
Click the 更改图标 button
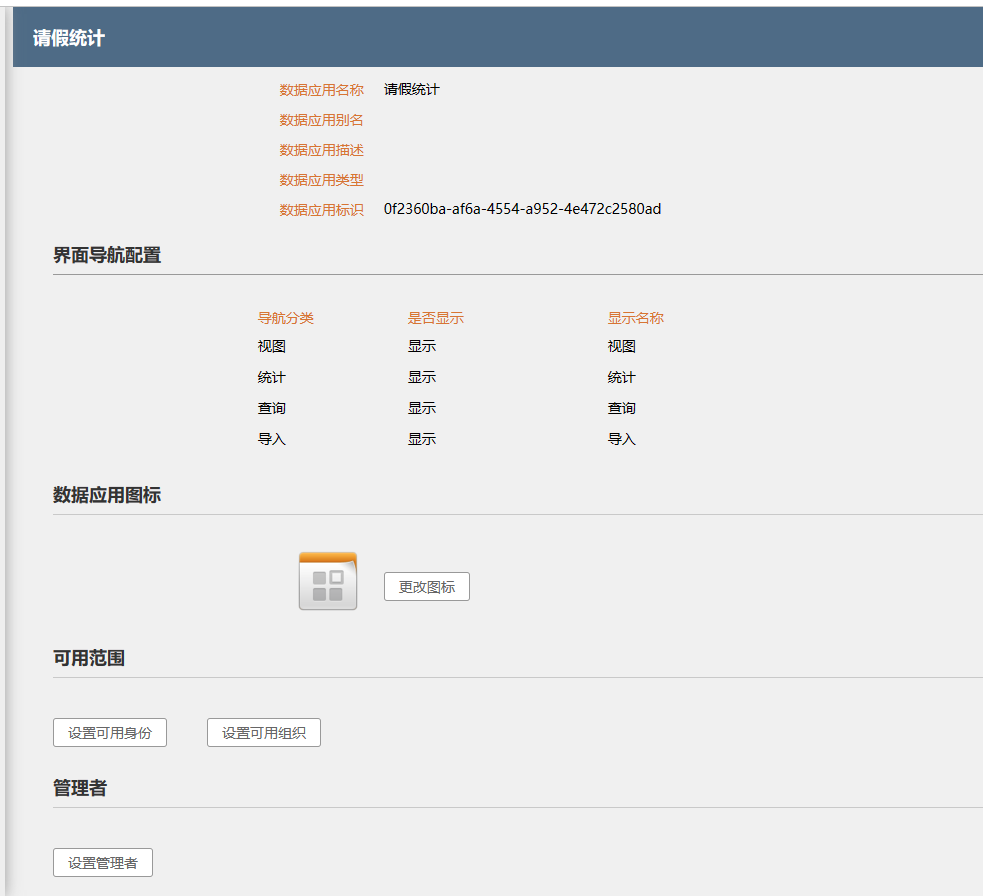(427, 587)
